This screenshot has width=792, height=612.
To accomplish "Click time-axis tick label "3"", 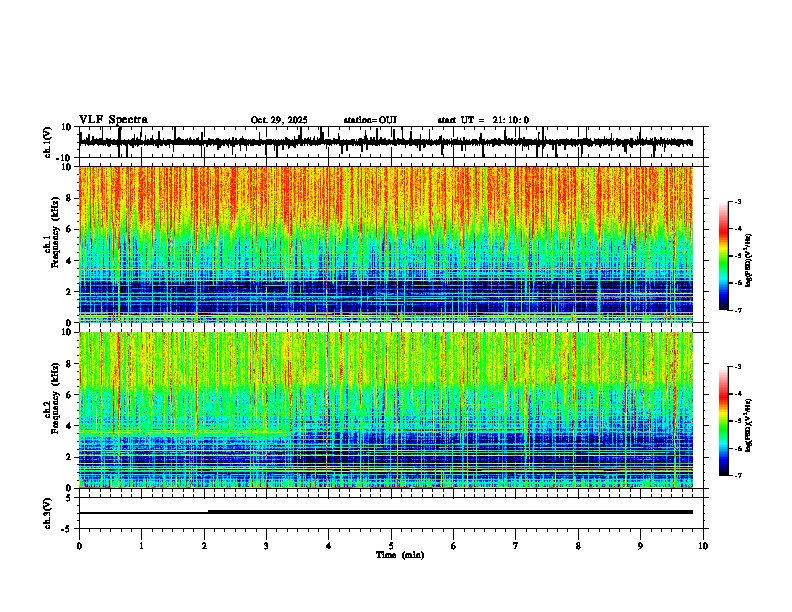I will click(x=266, y=546).
